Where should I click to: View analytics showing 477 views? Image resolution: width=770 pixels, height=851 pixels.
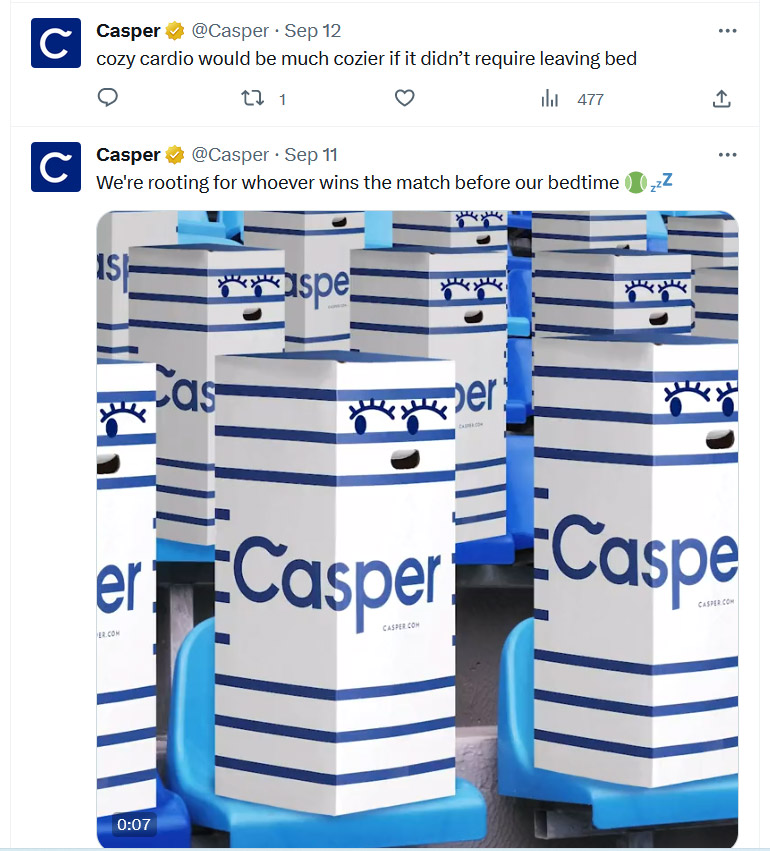click(572, 99)
